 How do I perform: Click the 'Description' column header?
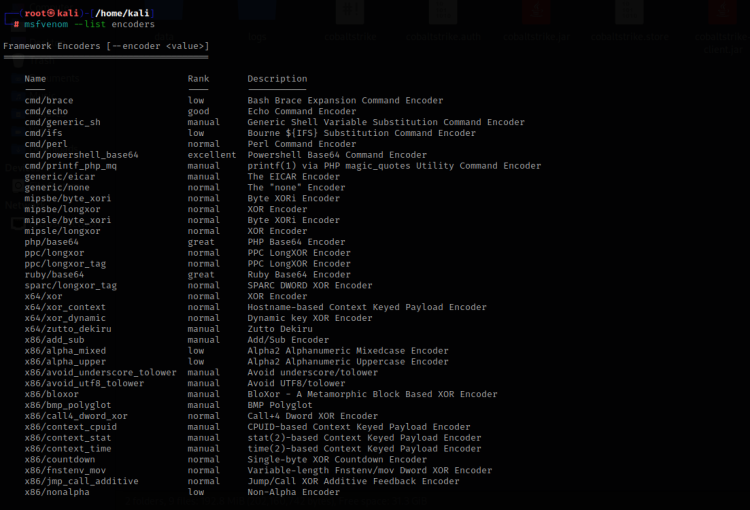[277, 78]
